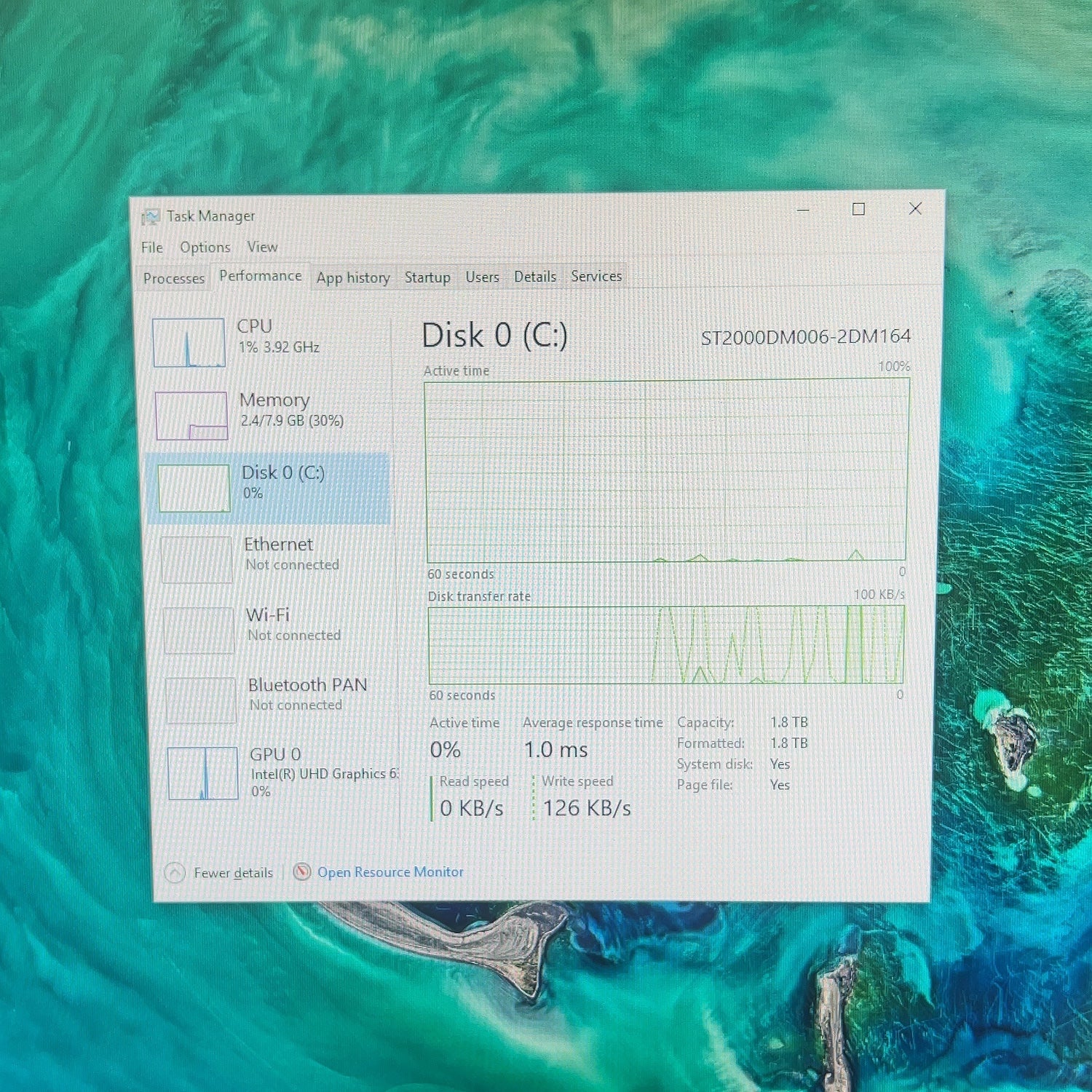Click the Intel(R) UHD Graphics label
This screenshot has width=1092, height=1092.
(x=325, y=774)
